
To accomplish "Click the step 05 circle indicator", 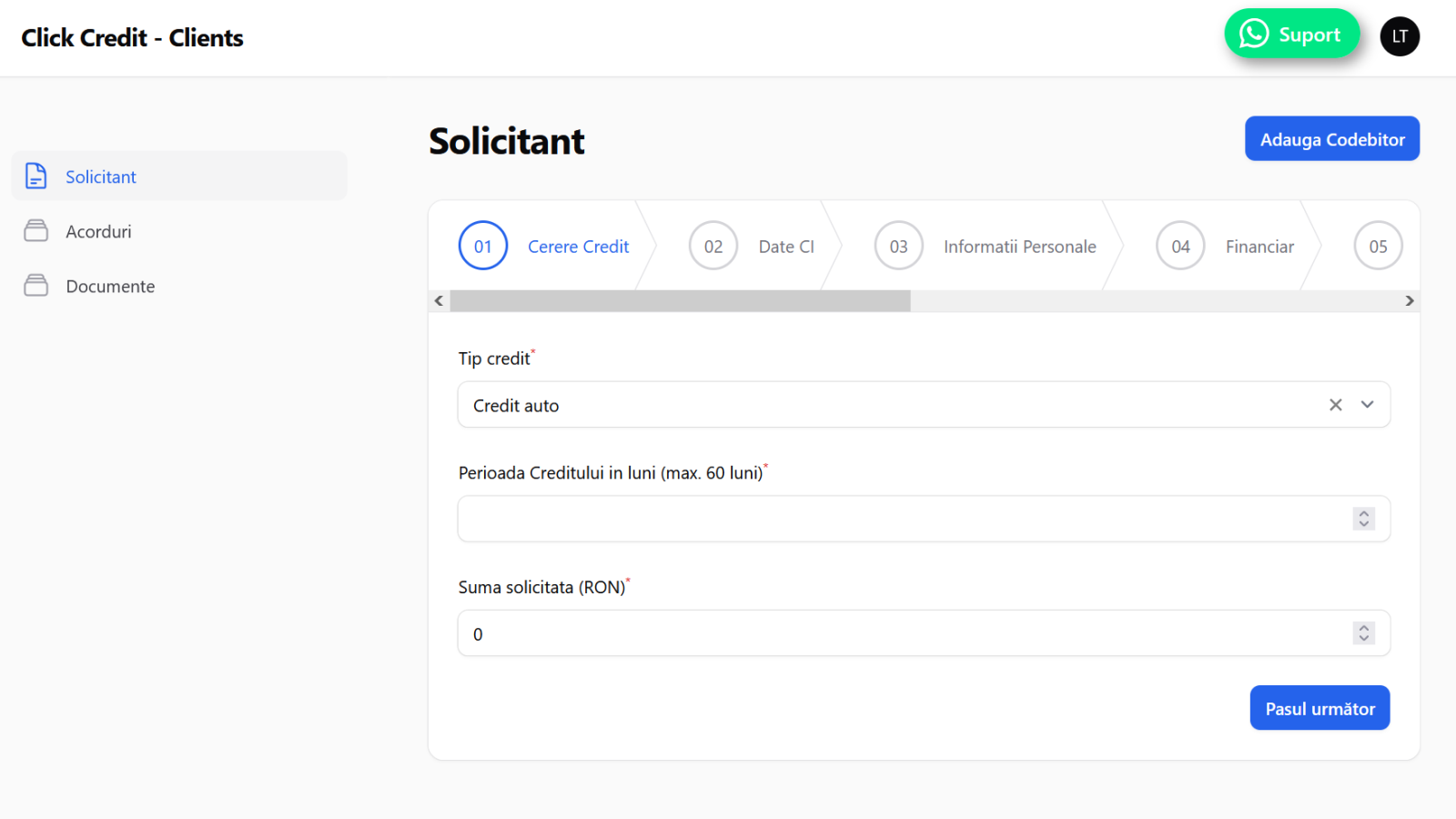I will pyautogui.click(x=1378, y=246).
